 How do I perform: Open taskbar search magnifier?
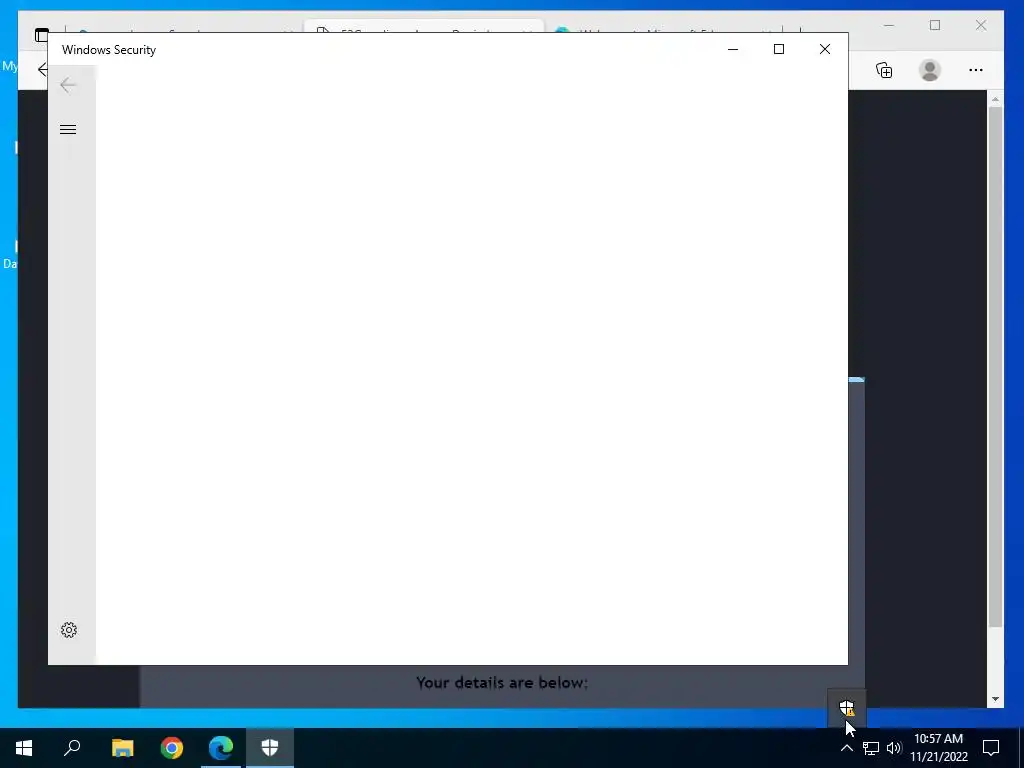72,748
